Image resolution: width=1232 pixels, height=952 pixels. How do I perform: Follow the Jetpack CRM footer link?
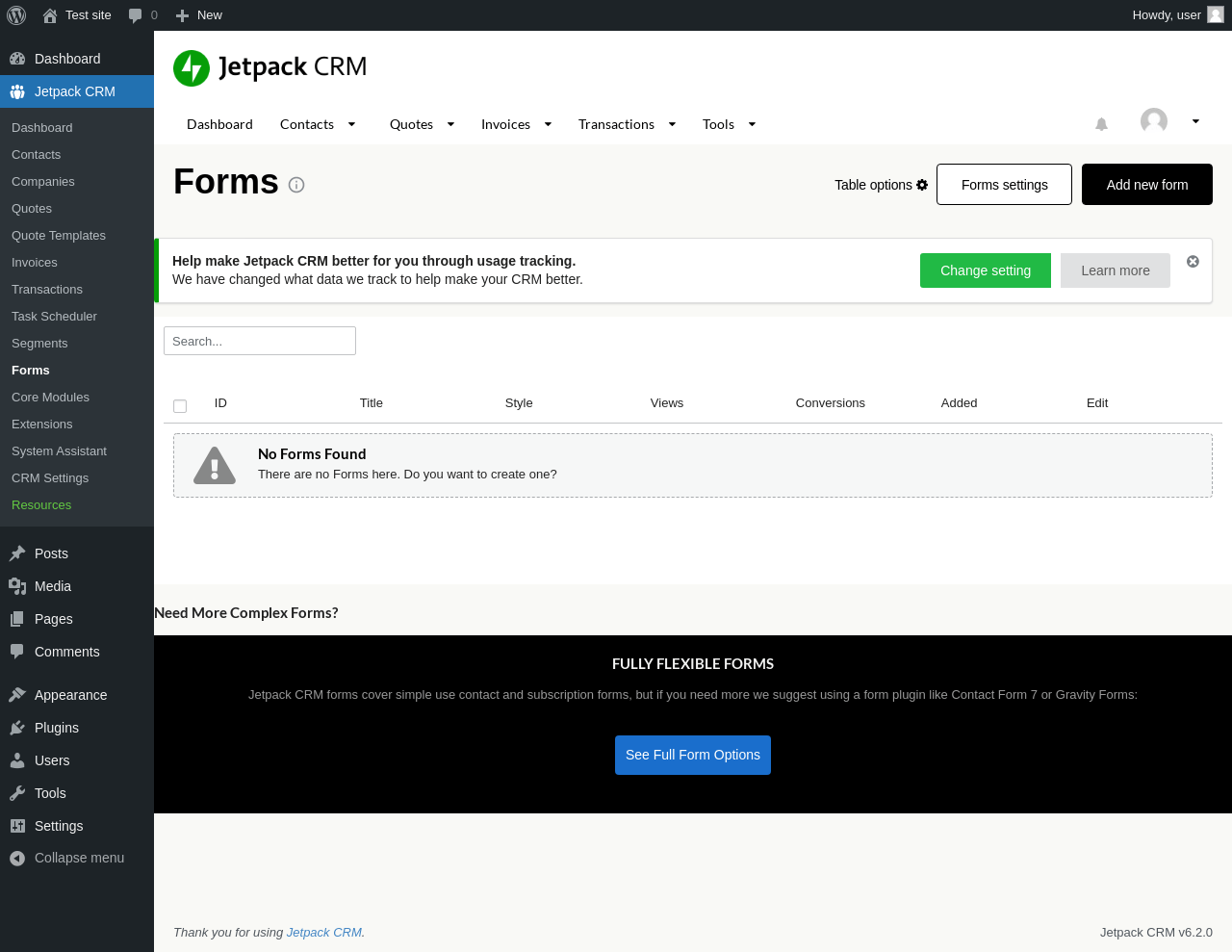324,933
